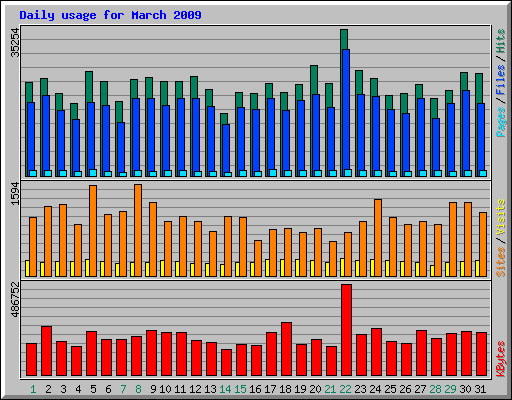Click day label 17 on the x-axis

270,389
